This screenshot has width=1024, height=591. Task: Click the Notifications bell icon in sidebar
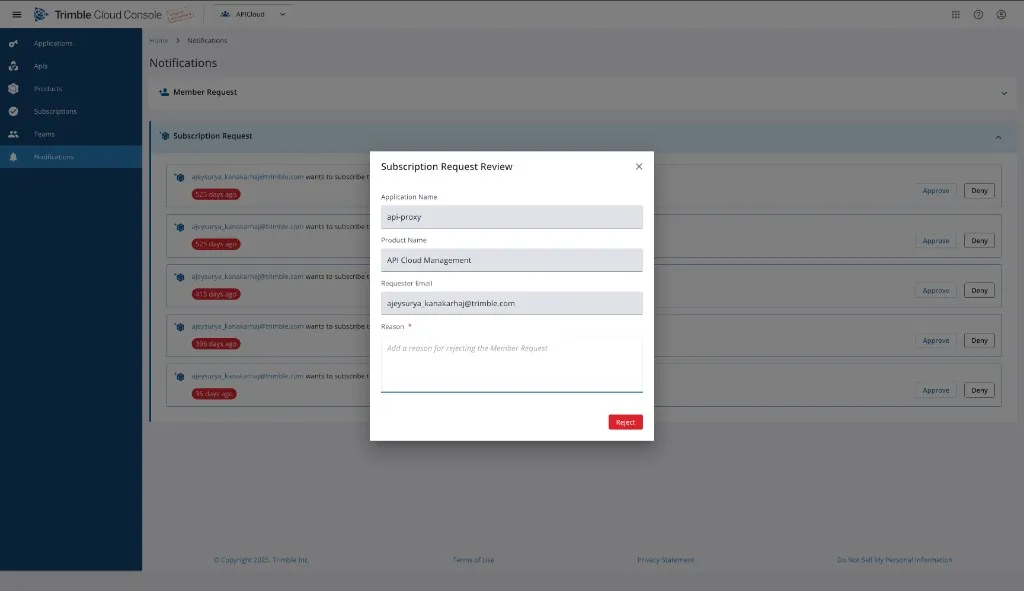pyautogui.click(x=13, y=157)
